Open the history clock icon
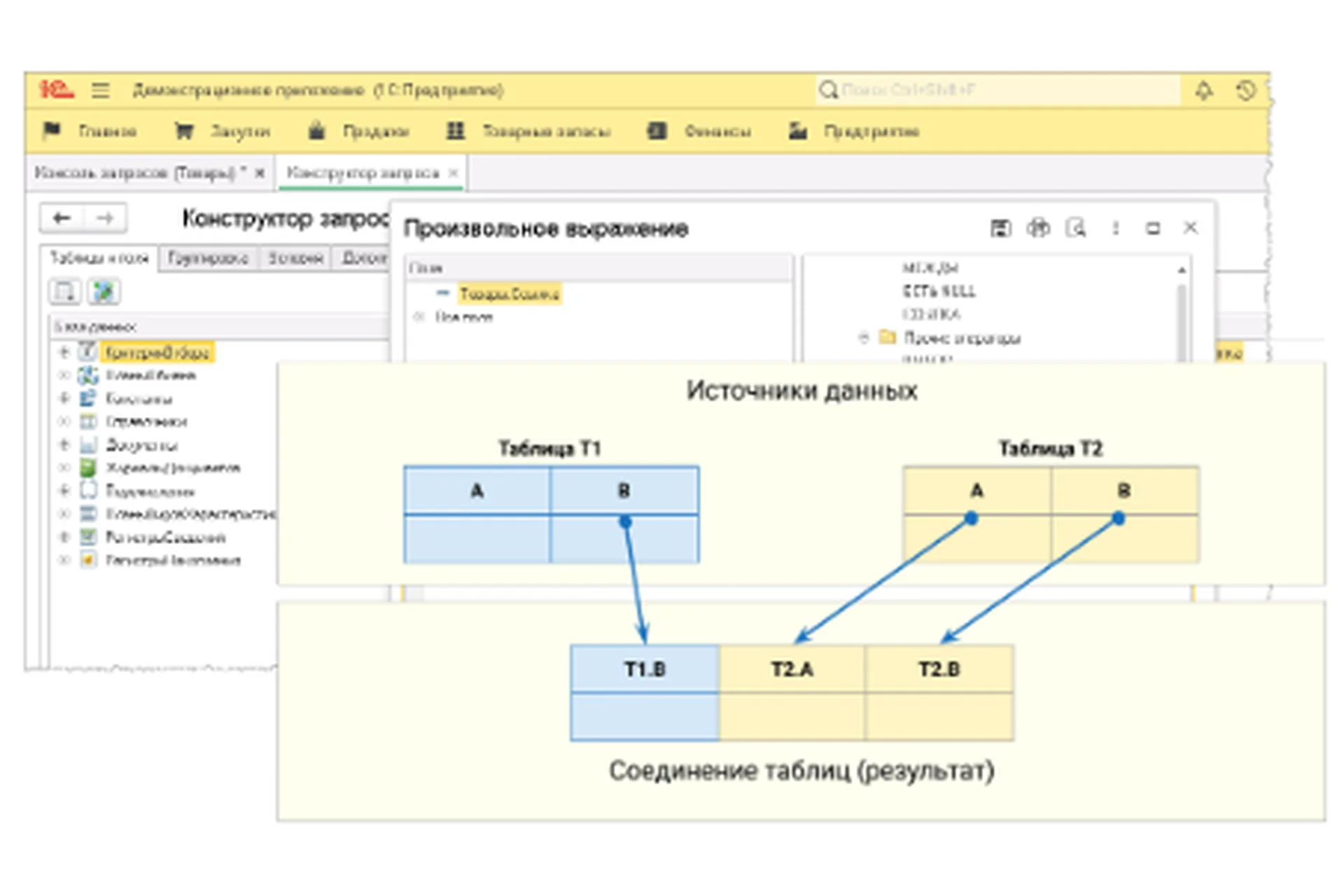Image resolution: width=1344 pixels, height=896 pixels. point(1245,90)
